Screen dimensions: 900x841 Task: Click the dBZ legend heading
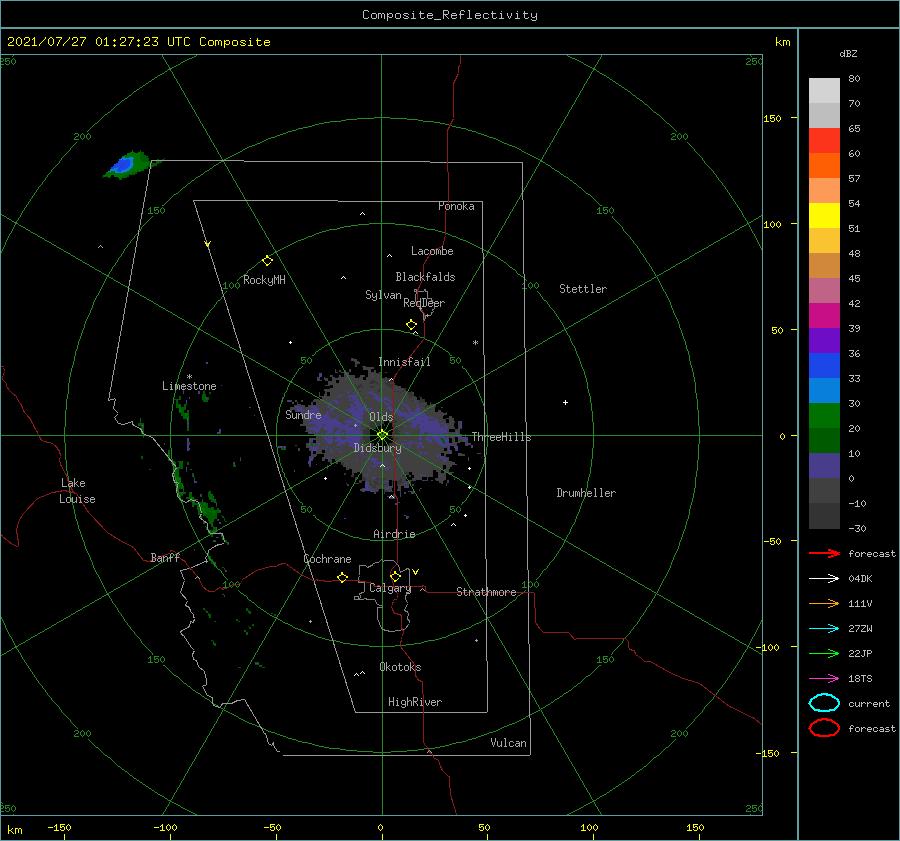tap(848, 53)
